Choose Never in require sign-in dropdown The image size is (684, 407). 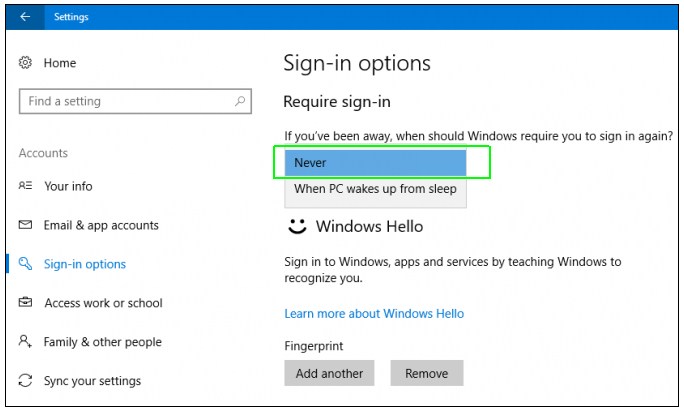375,163
